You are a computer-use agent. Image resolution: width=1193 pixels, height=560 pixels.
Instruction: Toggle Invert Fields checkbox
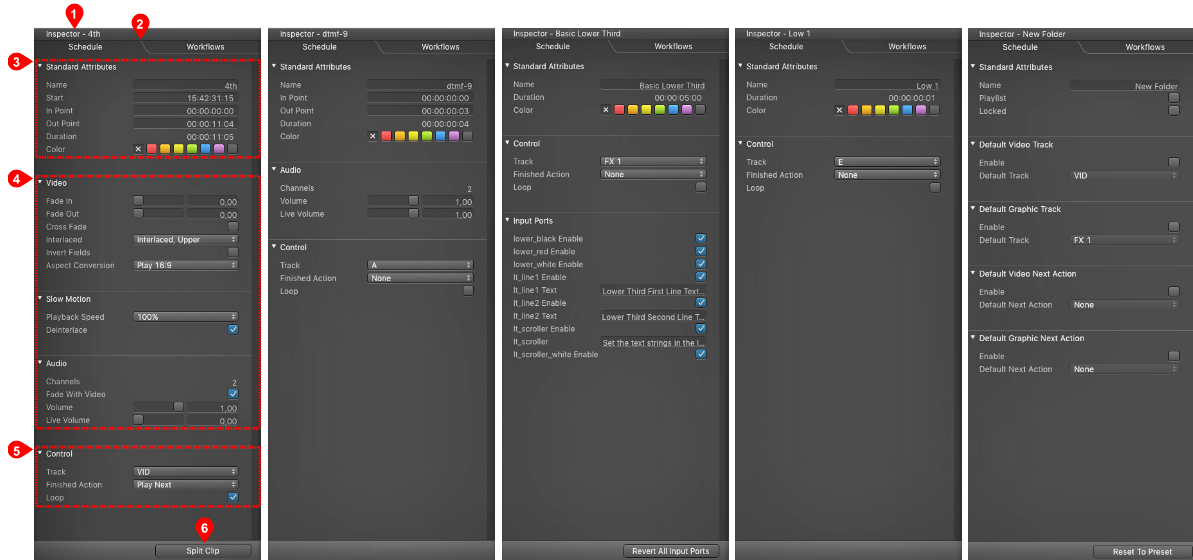point(233,252)
